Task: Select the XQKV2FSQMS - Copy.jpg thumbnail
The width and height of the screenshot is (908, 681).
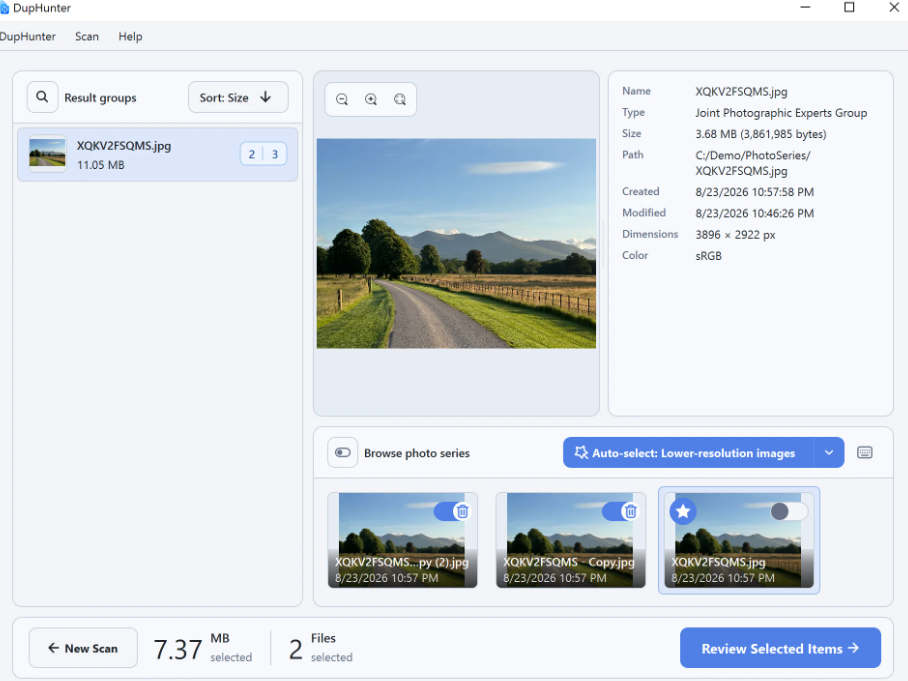Action: (570, 540)
